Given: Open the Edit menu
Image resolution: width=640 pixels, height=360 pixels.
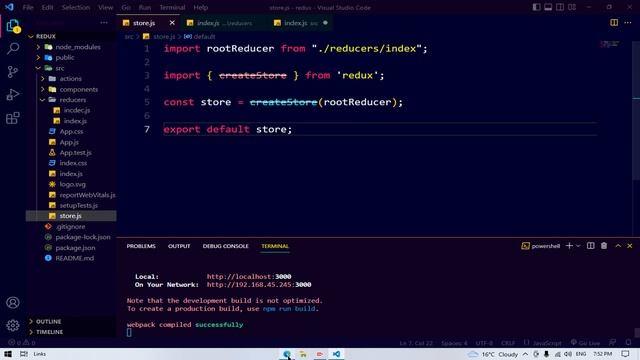Looking at the screenshot, I should [x=47, y=7].
